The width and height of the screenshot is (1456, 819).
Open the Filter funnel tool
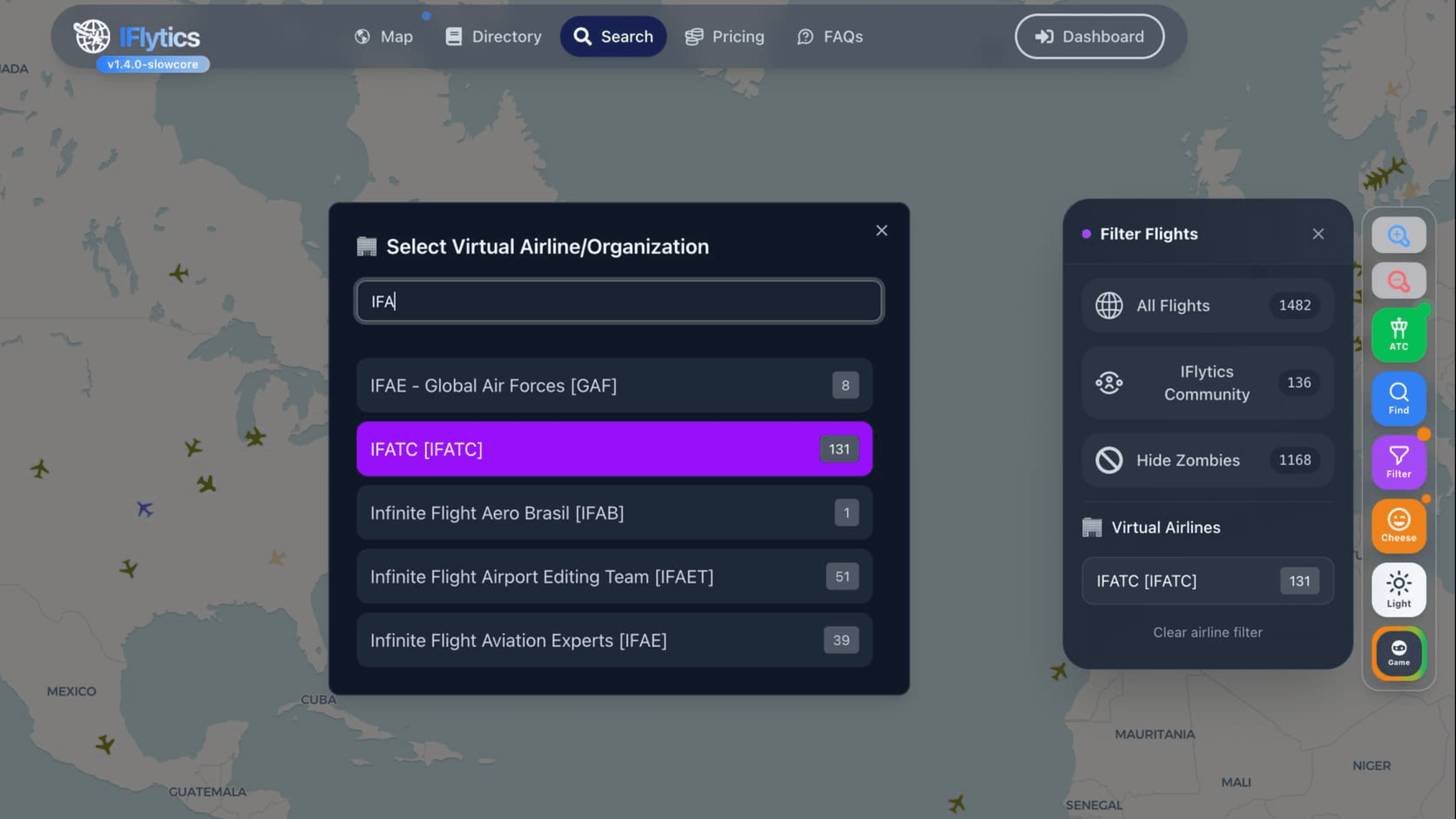point(1399,462)
